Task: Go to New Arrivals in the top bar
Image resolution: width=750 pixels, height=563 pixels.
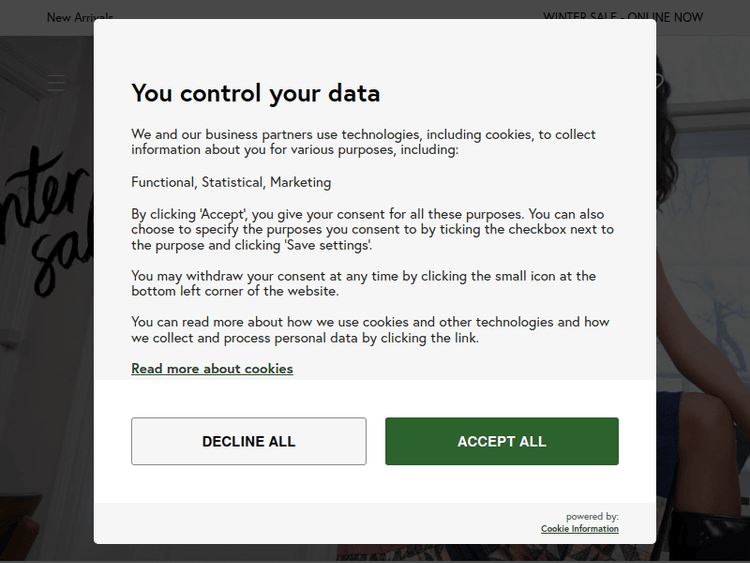Action: 79,17
